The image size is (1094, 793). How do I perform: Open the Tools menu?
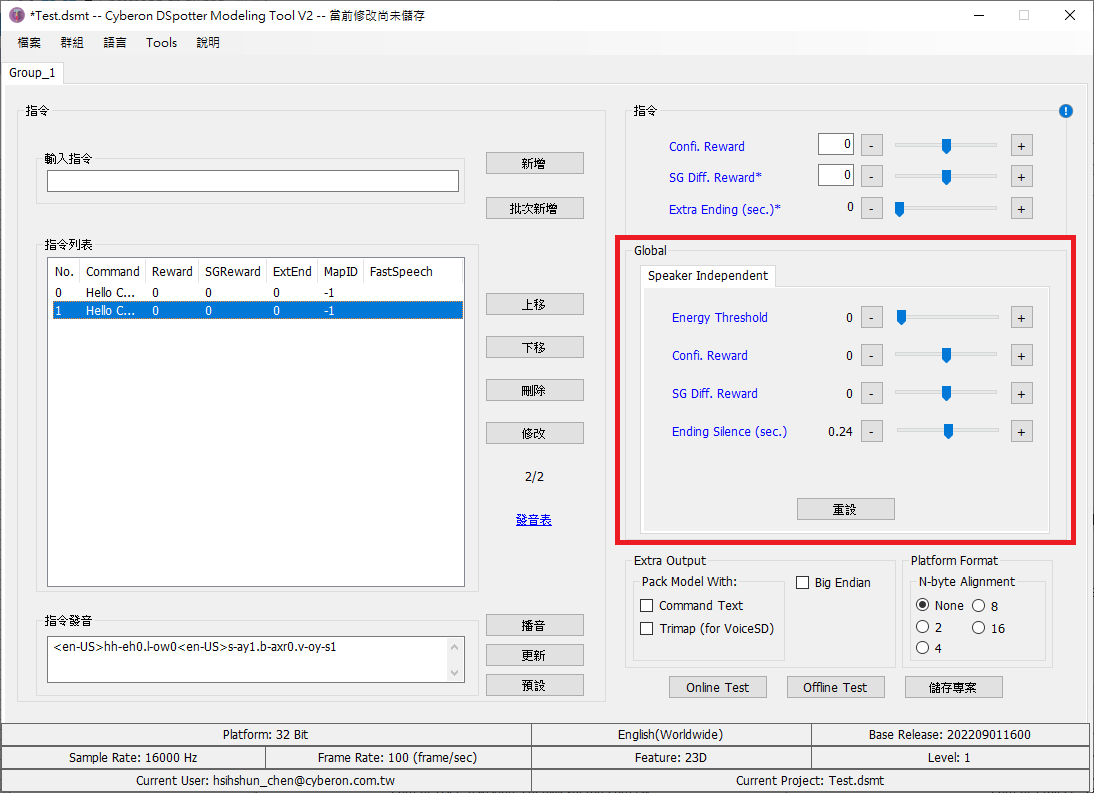[161, 43]
